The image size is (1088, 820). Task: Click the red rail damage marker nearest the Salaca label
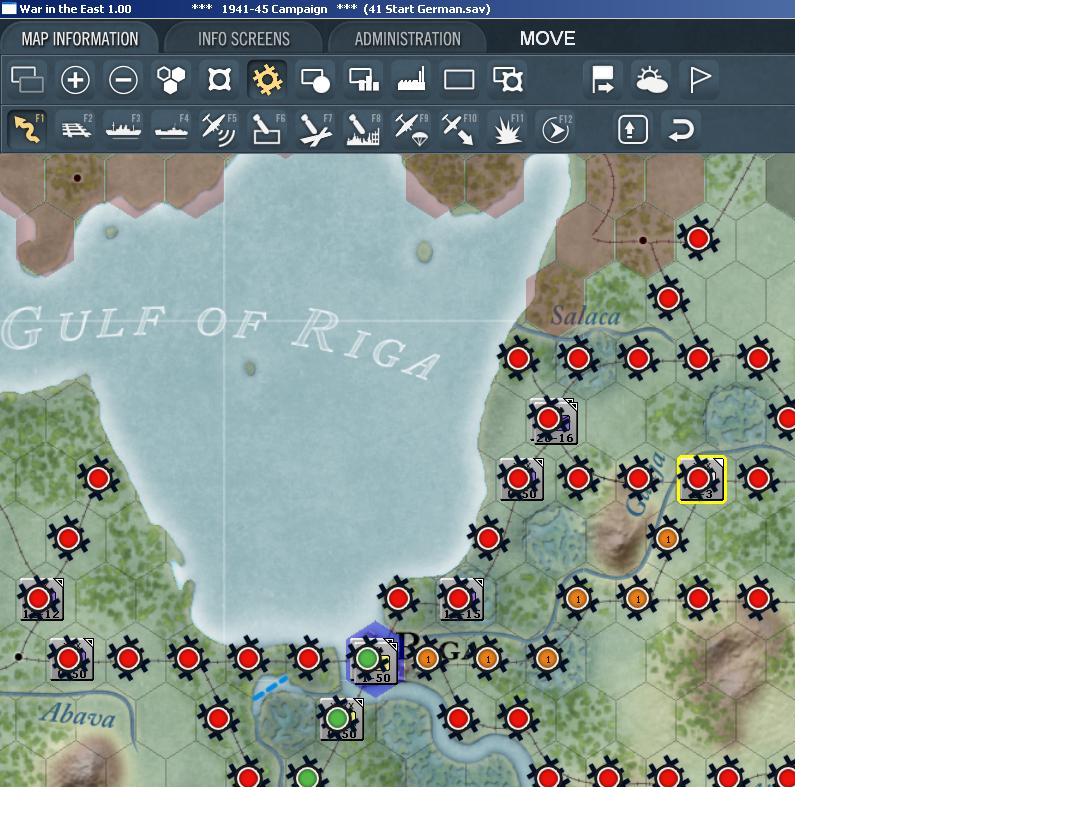coord(578,359)
